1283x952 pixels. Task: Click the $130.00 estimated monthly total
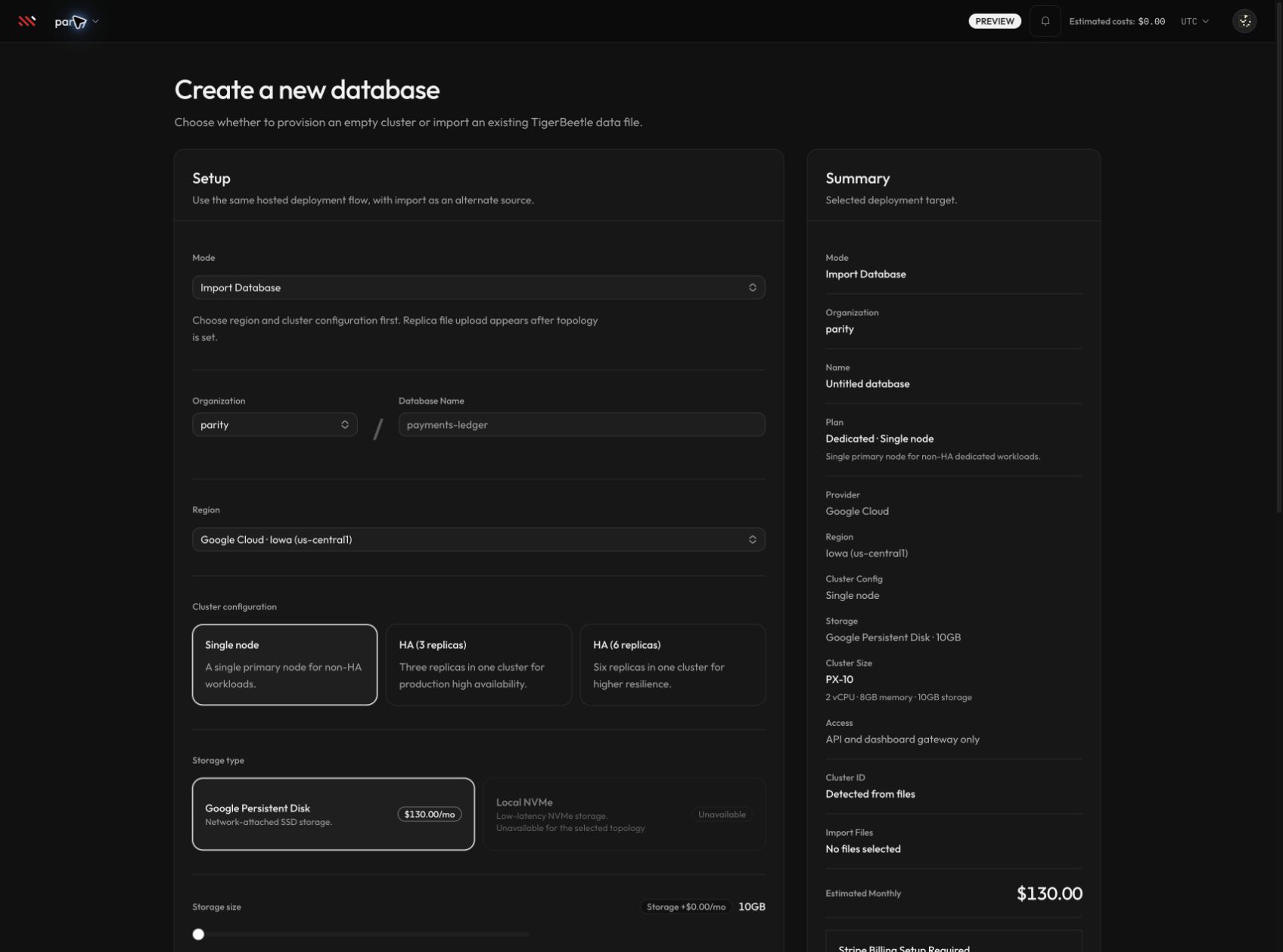point(1049,894)
